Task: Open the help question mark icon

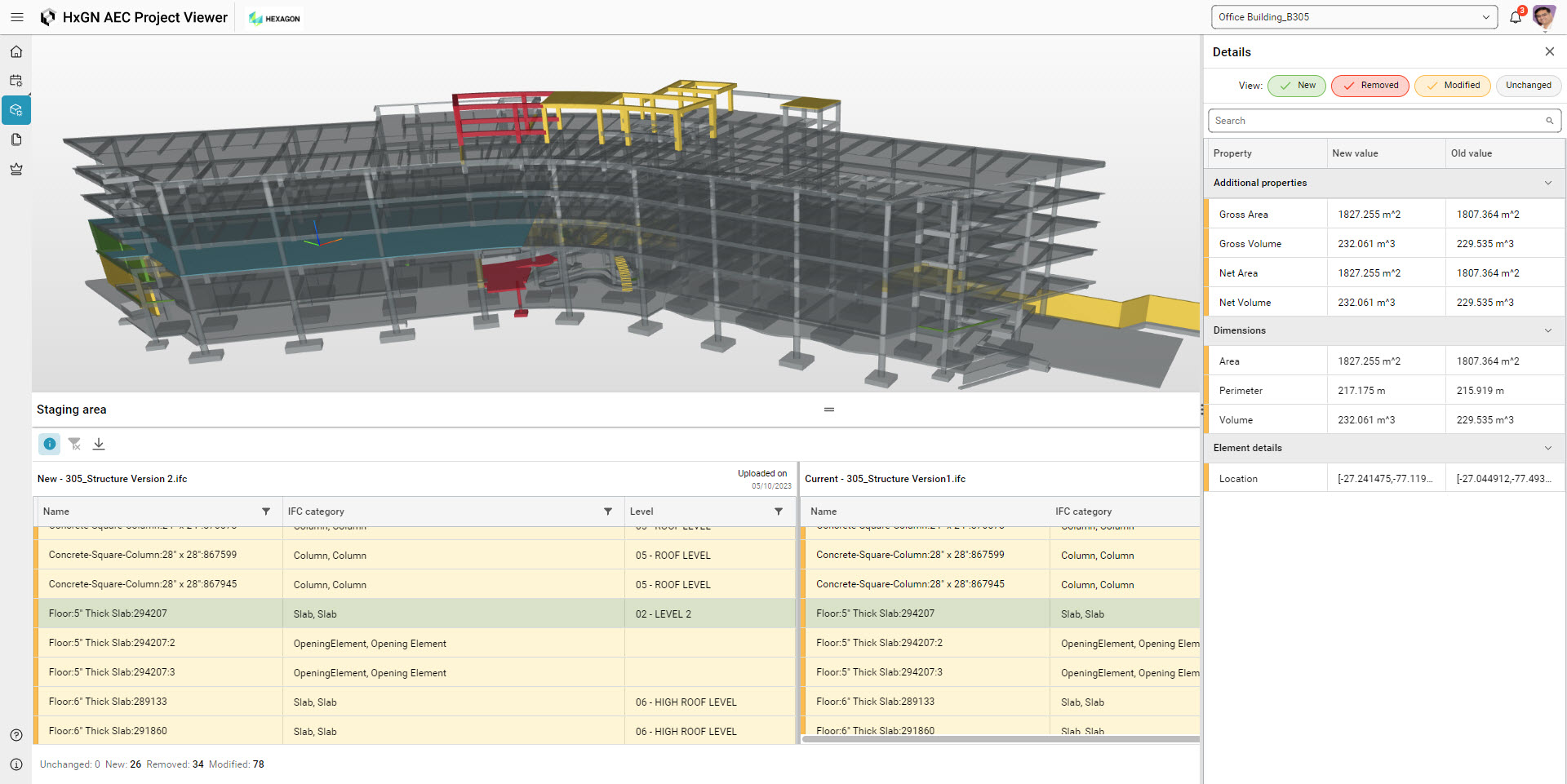Action: 16,735
